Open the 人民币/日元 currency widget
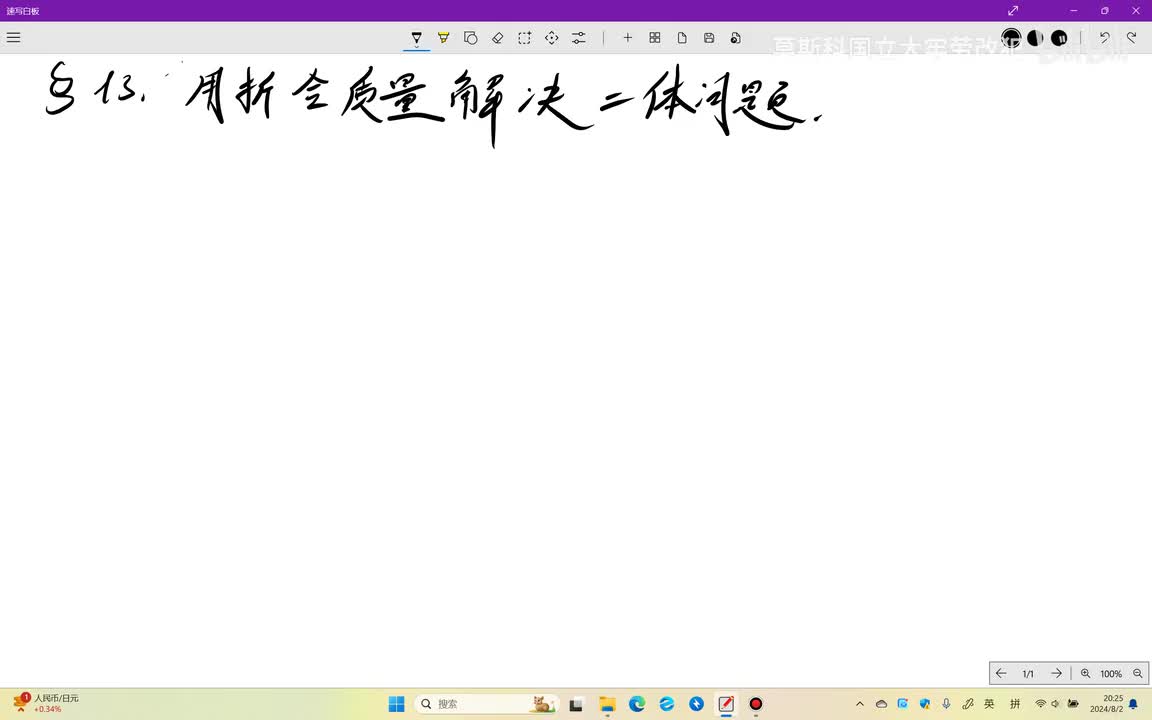Image resolution: width=1152 pixels, height=720 pixels. 46,704
